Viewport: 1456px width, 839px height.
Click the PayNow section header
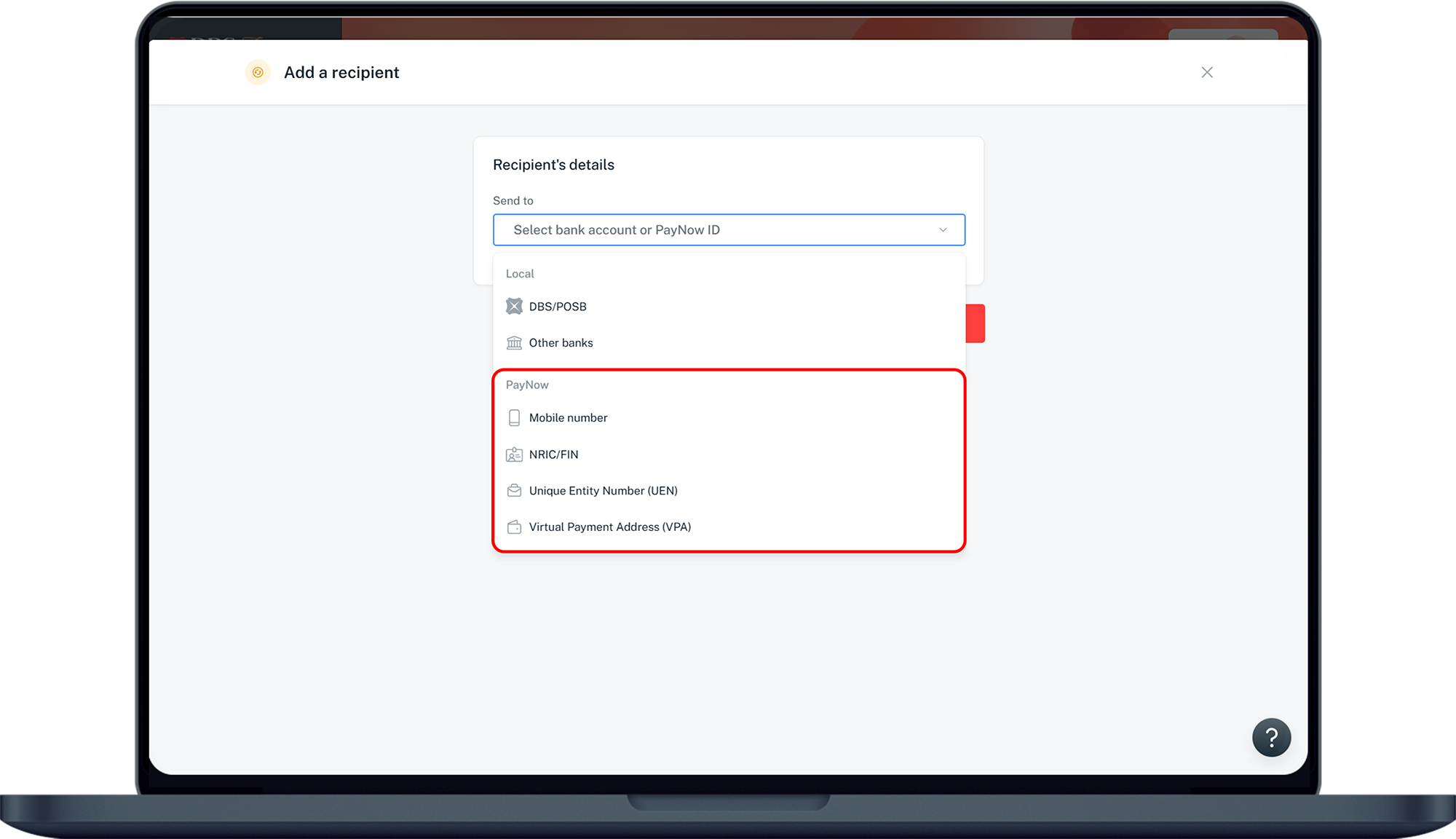point(527,385)
